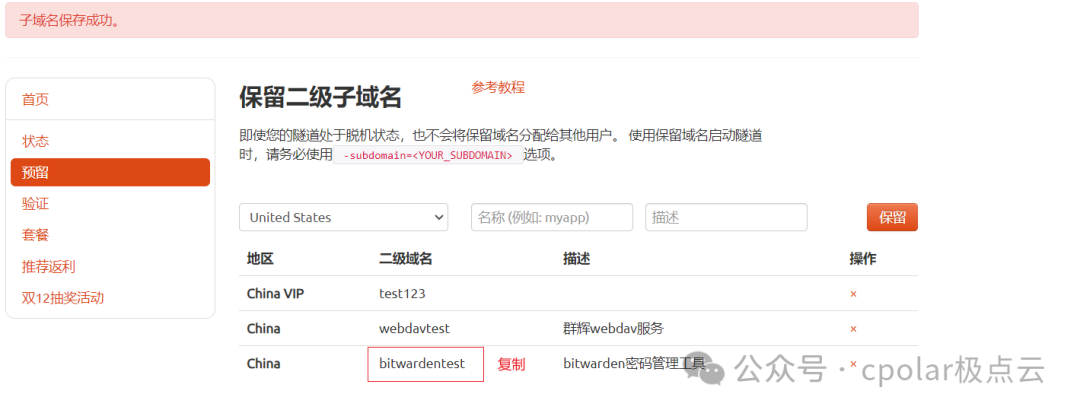
Task: Focus the 描述 description input field
Action: coord(726,218)
